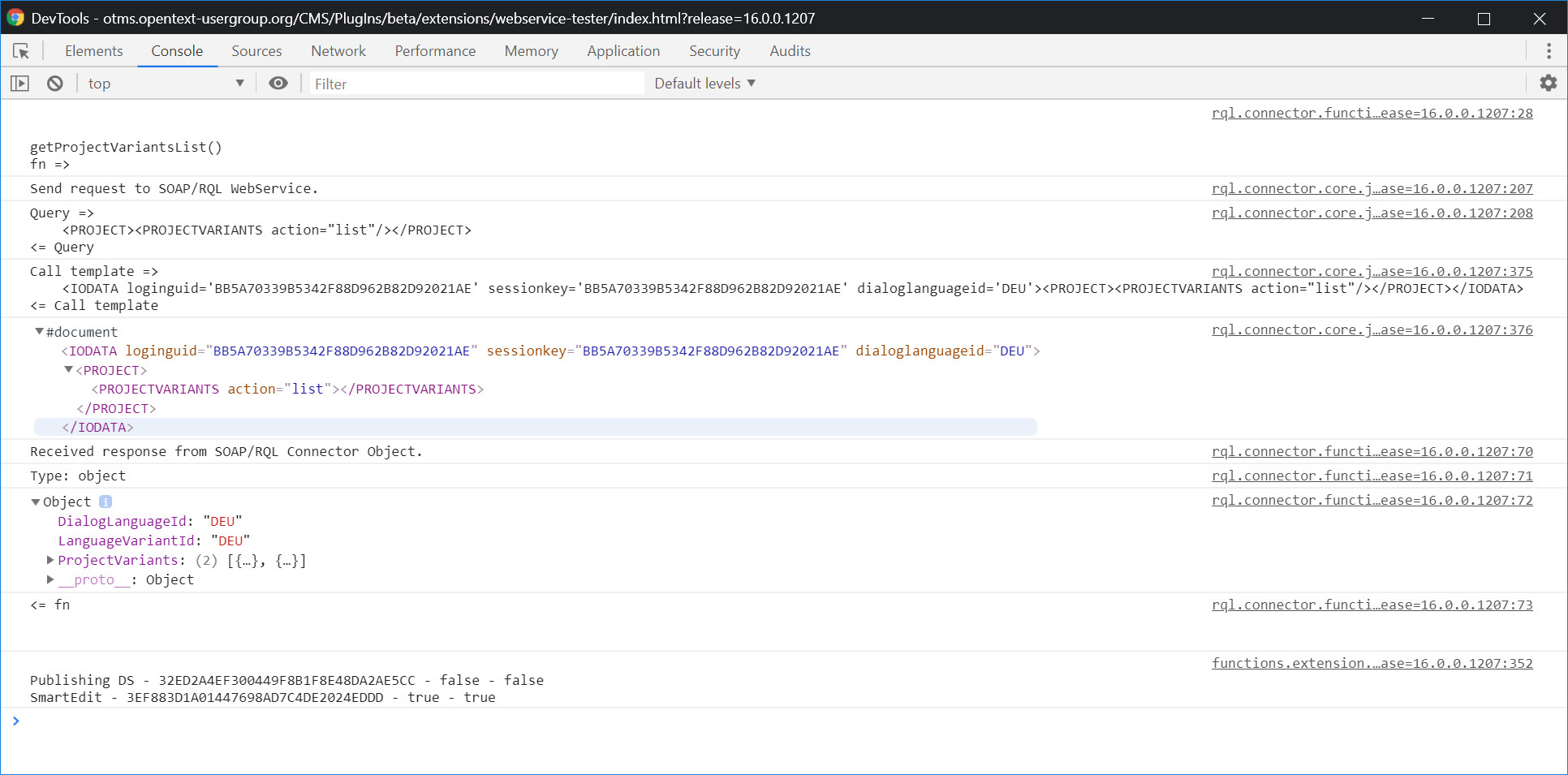Click the Chrome icon in the title bar
The width and height of the screenshot is (1568, 775).
pos(15,18)
